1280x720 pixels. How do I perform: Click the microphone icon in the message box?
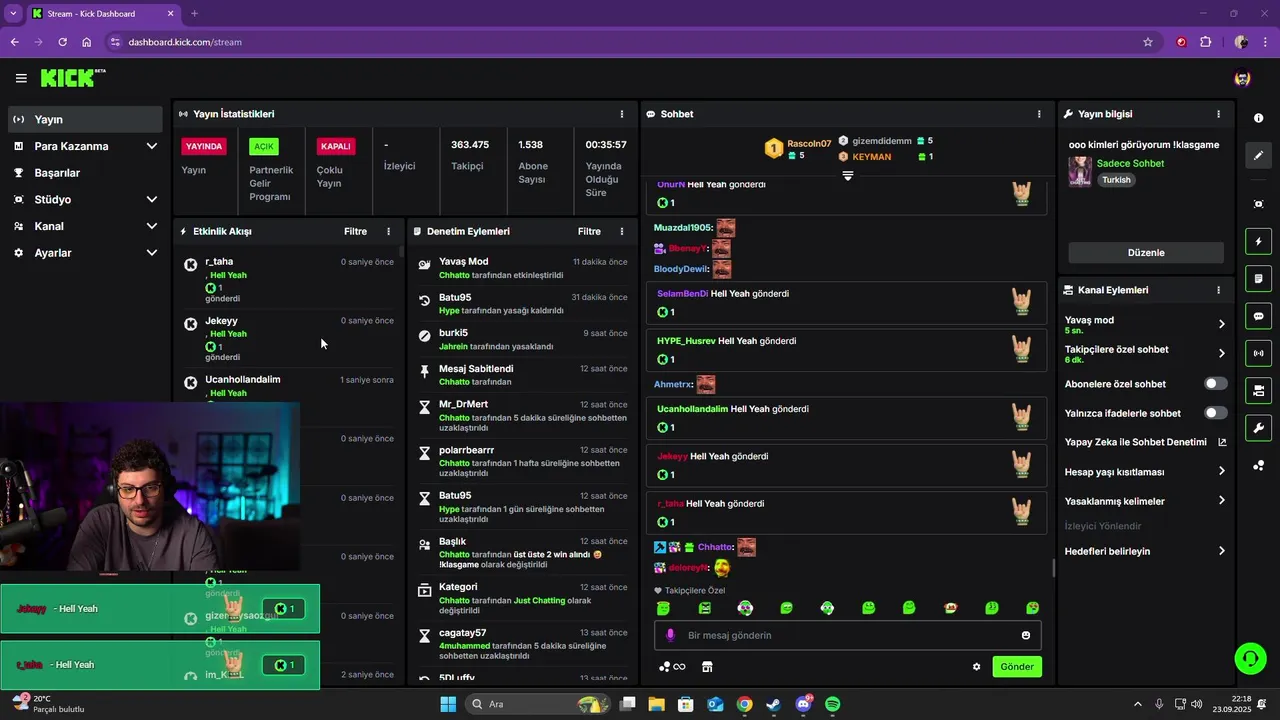click(x=670, y=635)
